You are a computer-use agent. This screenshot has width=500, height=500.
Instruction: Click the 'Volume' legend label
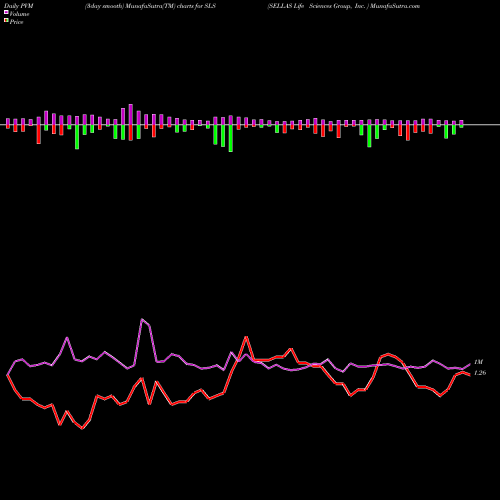click(x=19, y=14)
